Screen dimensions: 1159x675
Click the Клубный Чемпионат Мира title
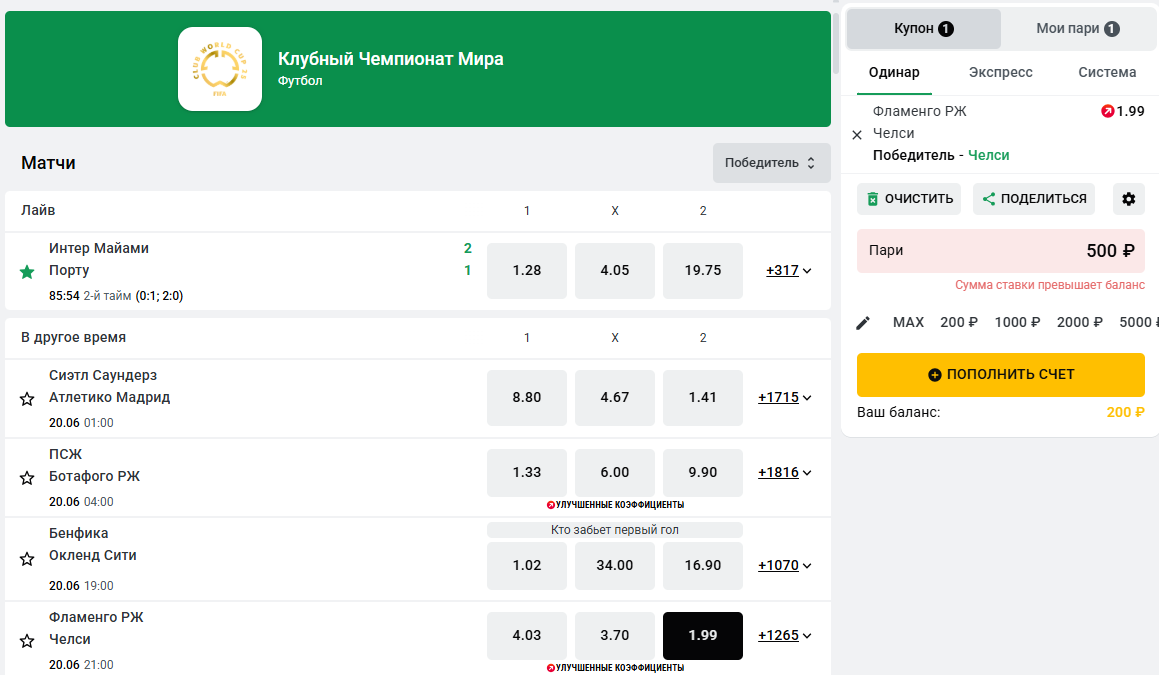[390, 59]
